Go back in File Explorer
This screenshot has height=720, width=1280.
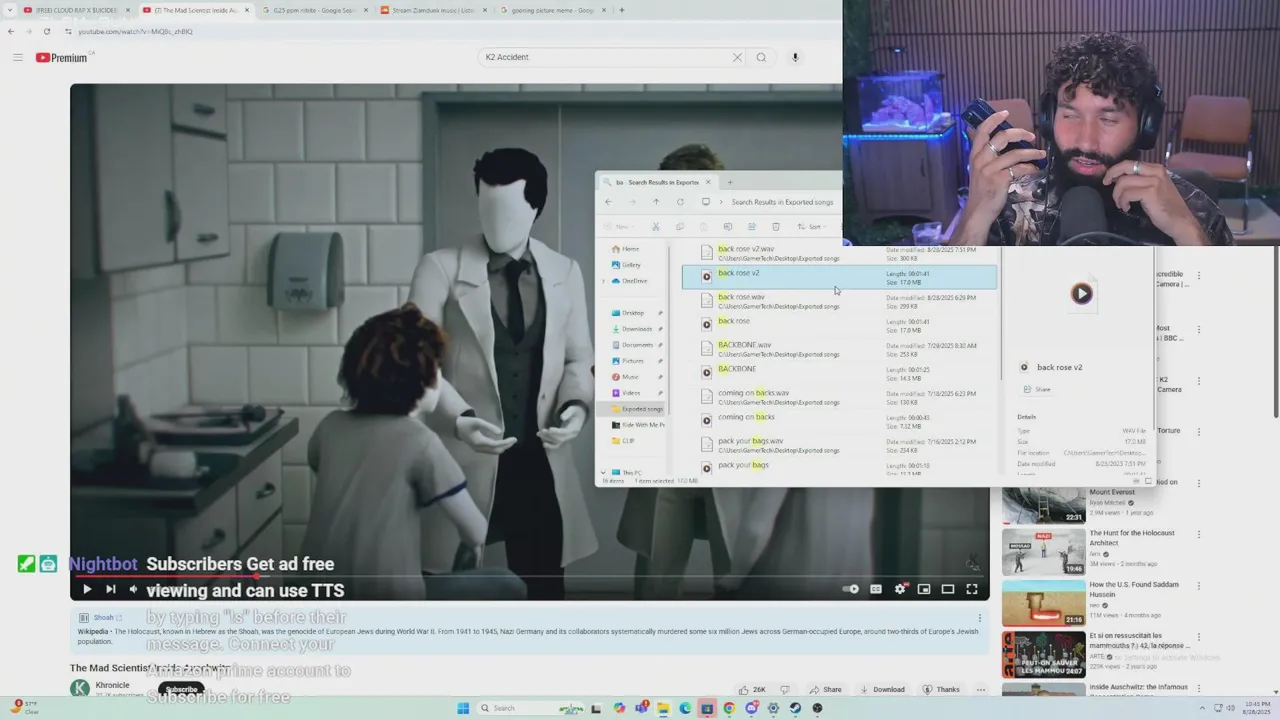click(608, 202)
